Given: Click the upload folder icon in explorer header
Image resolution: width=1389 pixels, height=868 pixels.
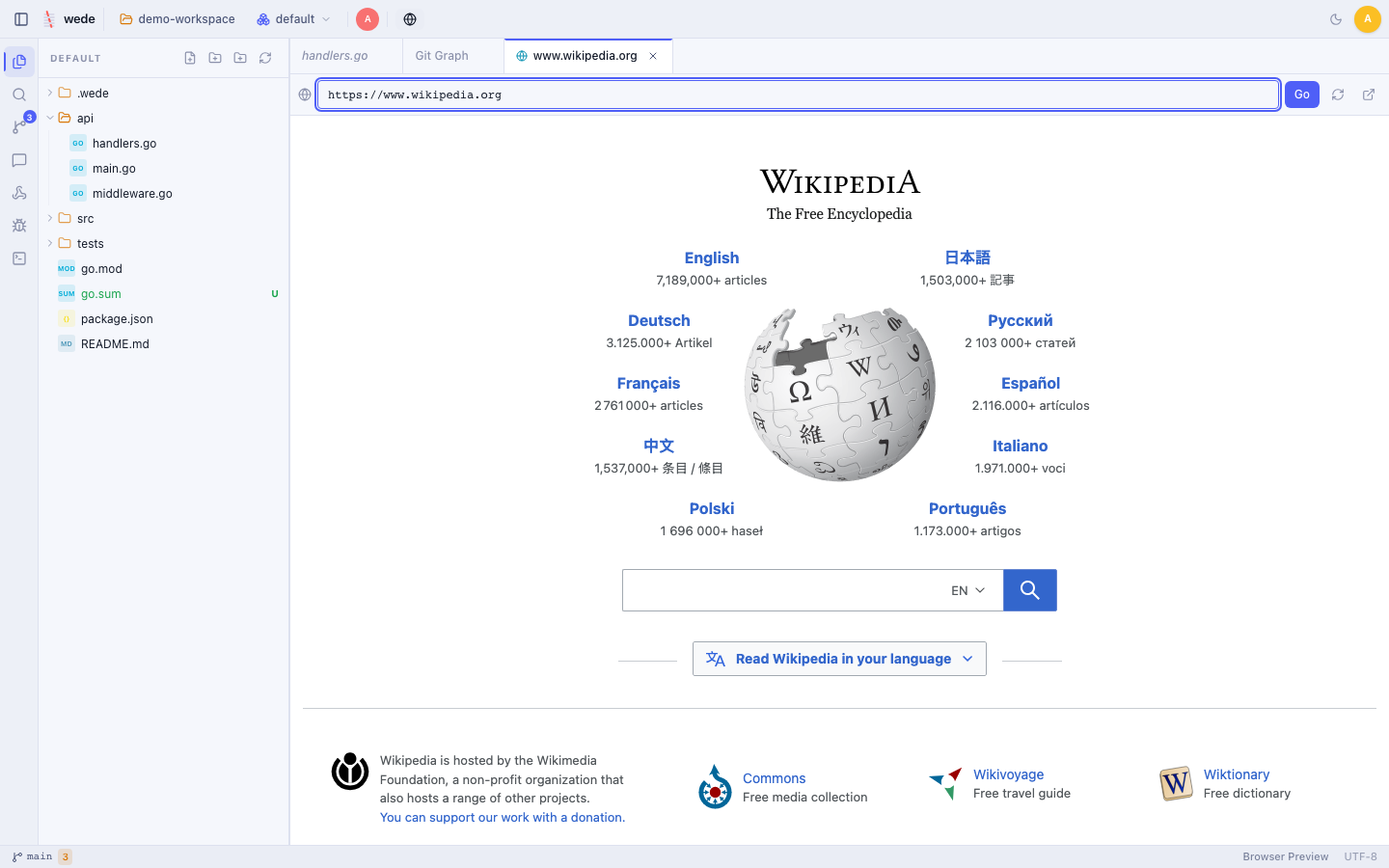Looking at the screenshot, I should tap(240, 58).
